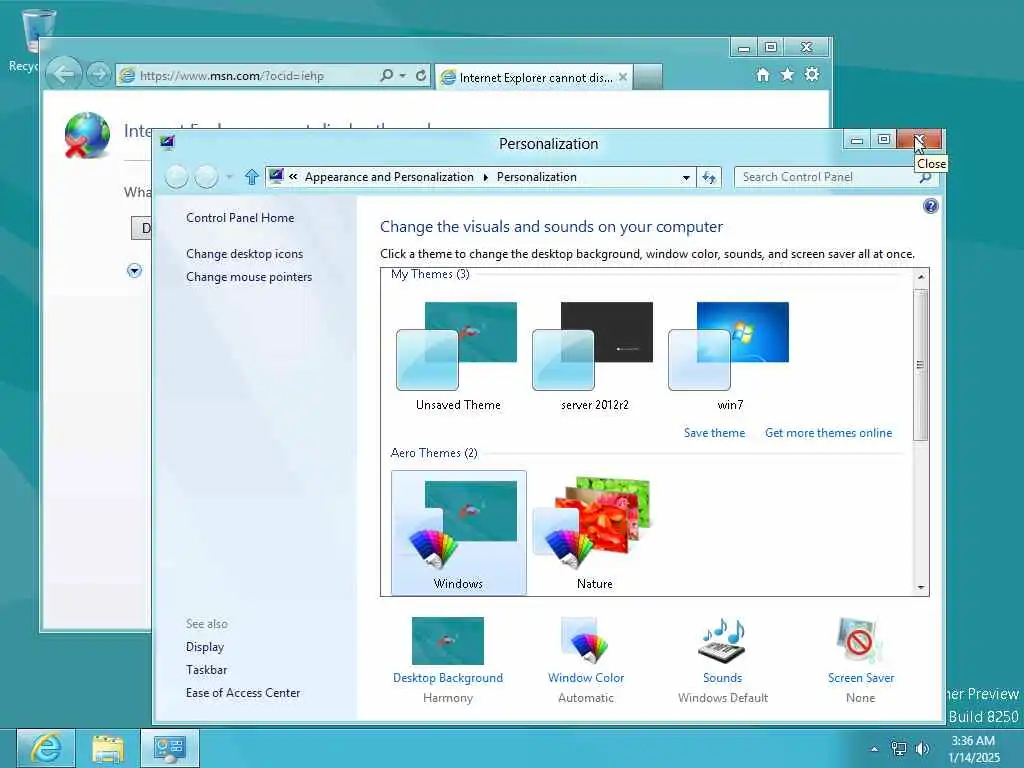
Task: Open the Display link under See also
Action: click(x=204, y=647)
